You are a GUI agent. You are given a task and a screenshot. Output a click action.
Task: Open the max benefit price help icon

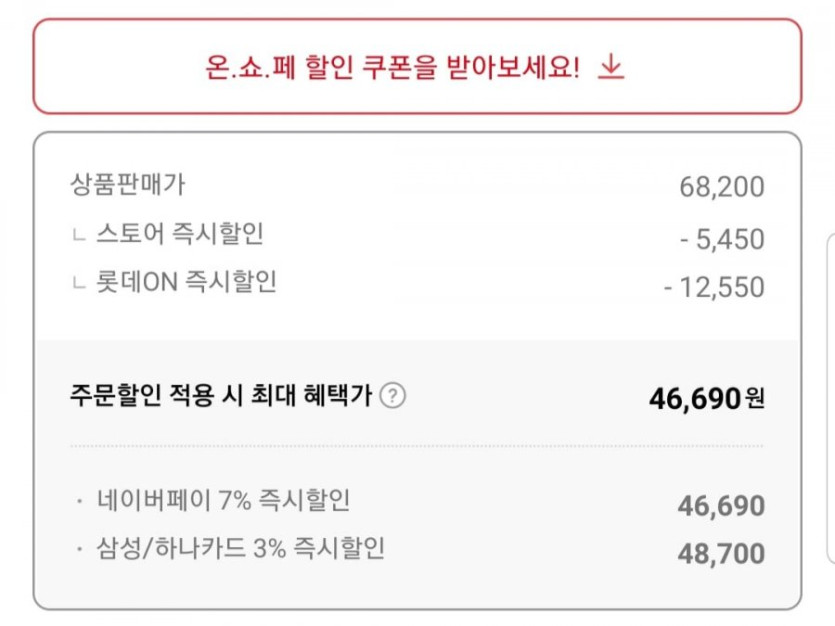394,396
